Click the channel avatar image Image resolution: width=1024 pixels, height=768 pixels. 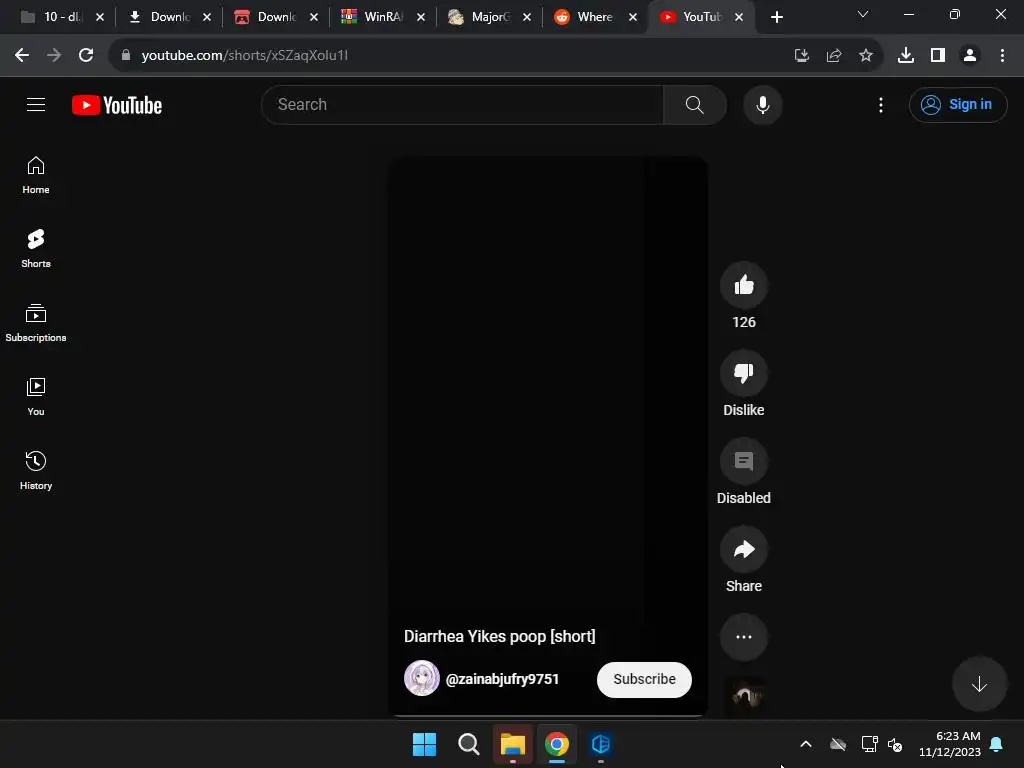coord(422,679)
